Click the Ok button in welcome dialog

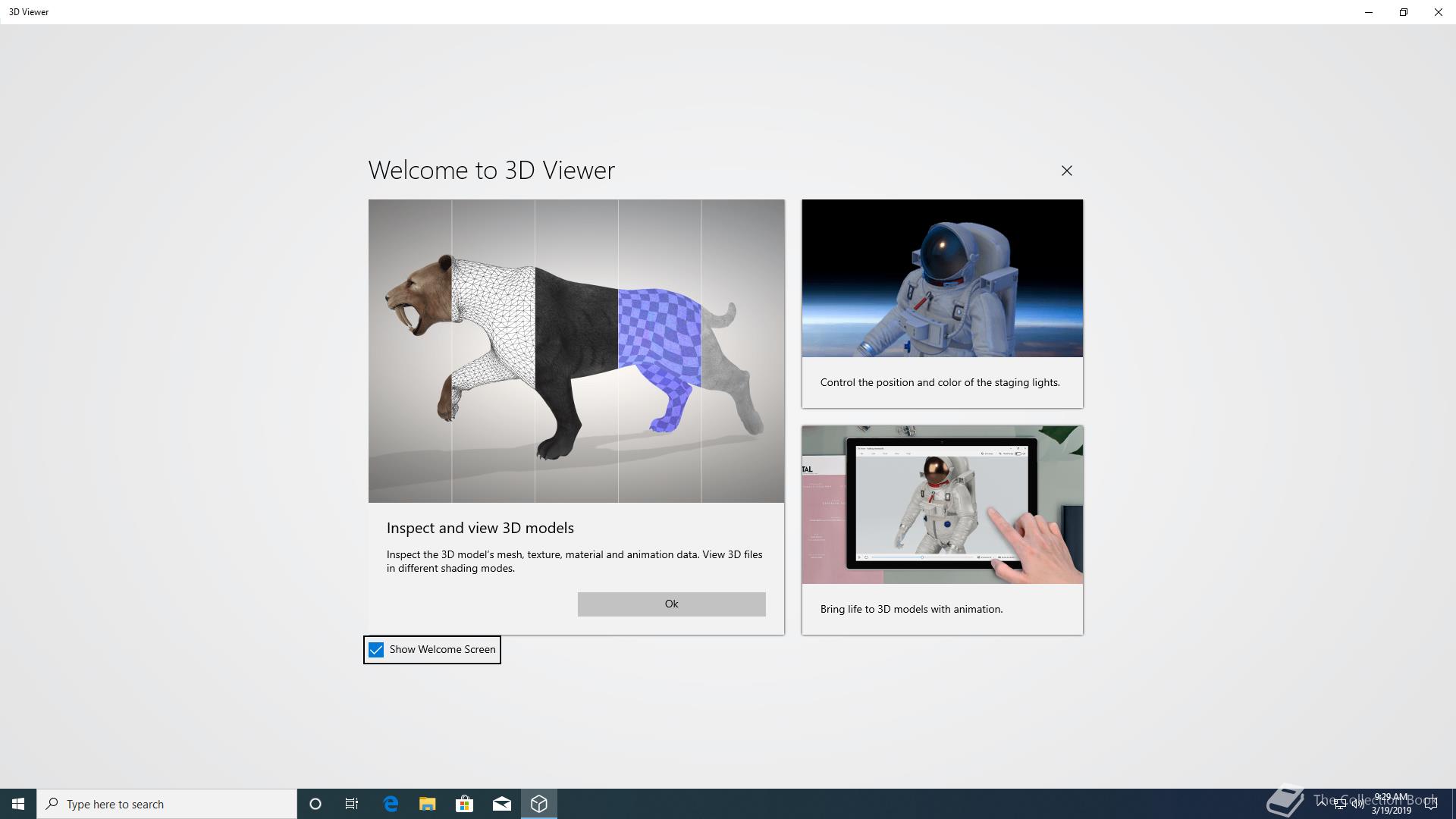click(671, 604)
